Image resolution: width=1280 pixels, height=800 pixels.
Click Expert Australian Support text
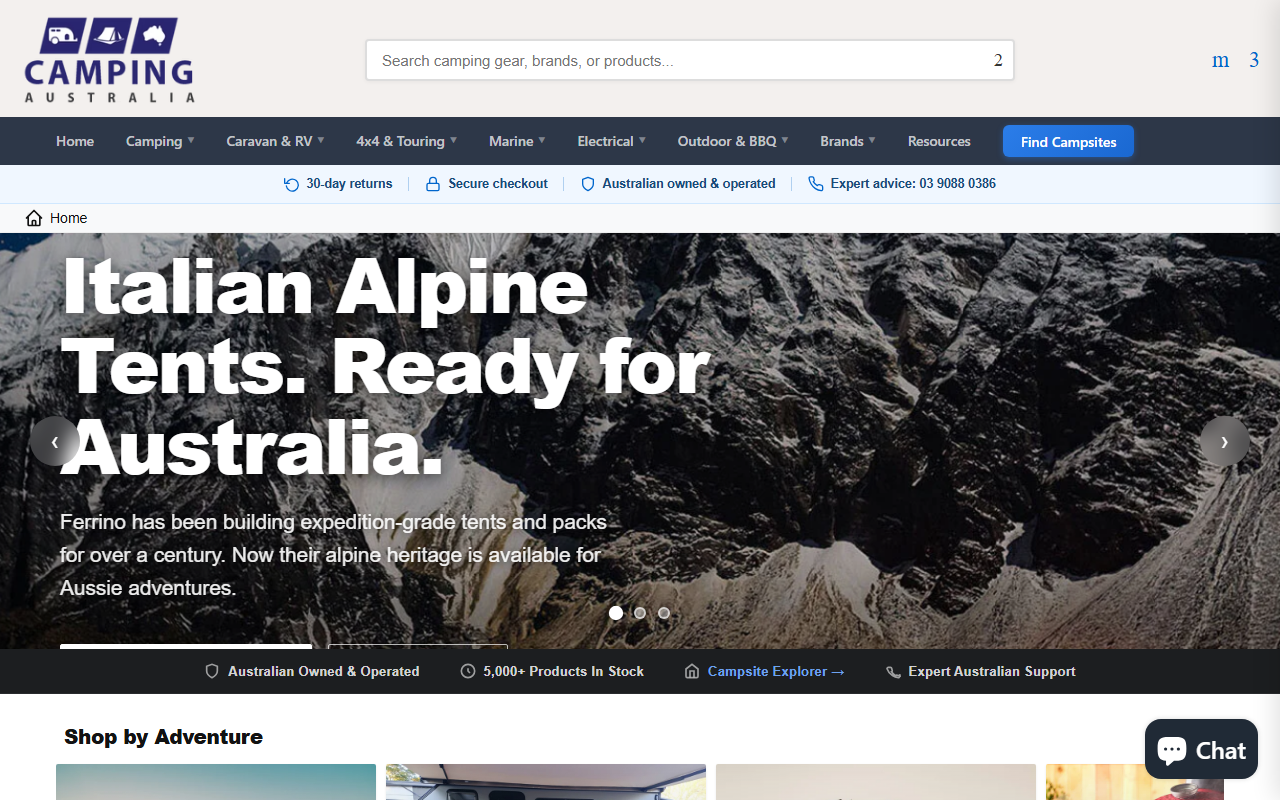[992, 671]
